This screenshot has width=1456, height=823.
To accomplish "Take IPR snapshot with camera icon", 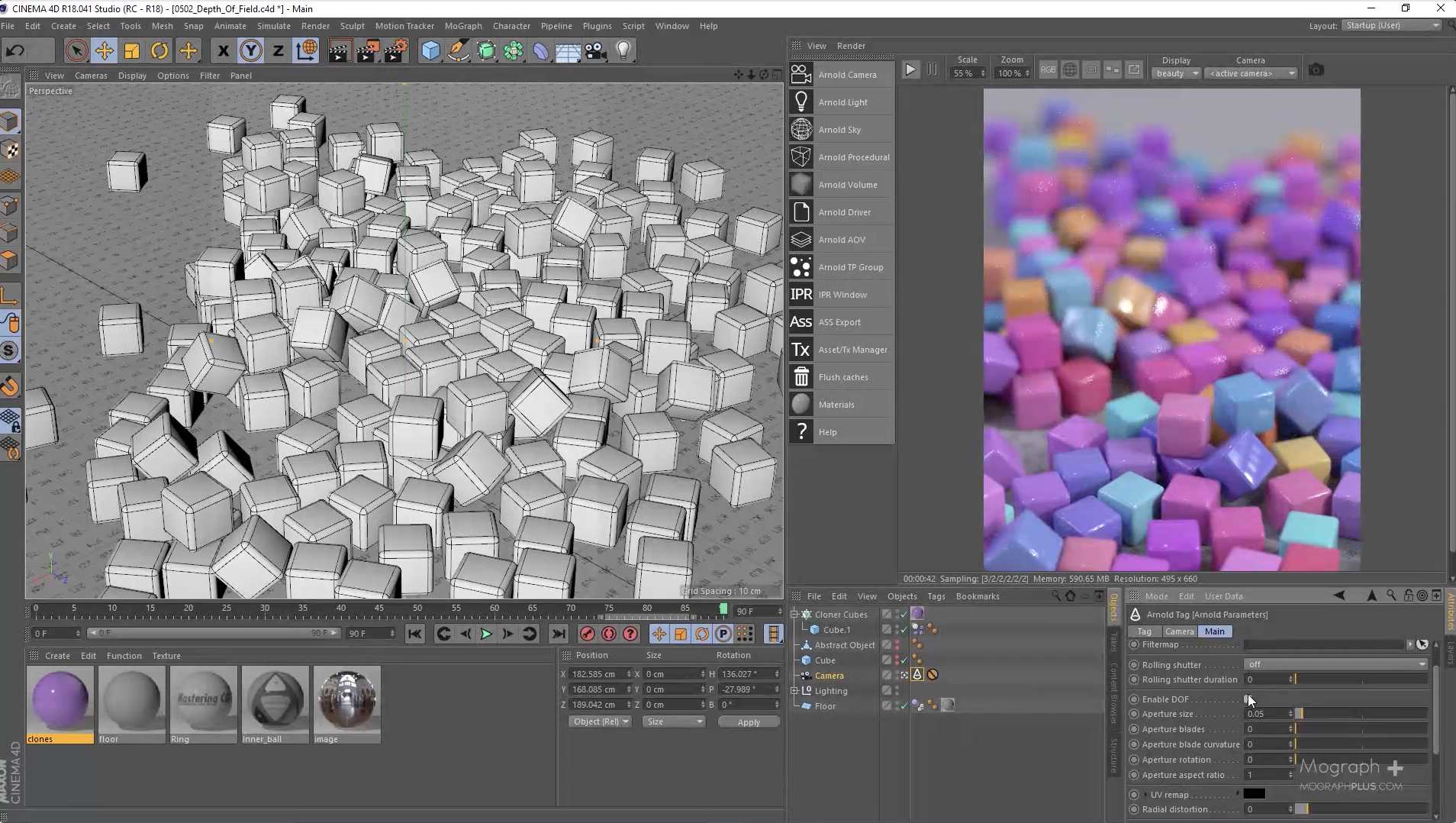I will click(1316, 70).
